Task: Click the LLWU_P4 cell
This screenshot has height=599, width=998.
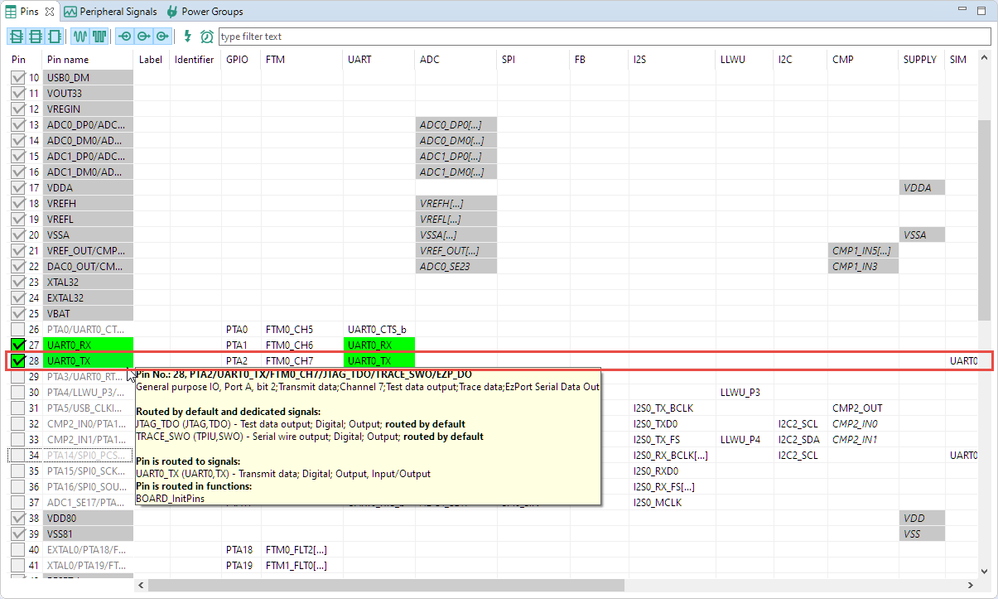Action: (x=744, y=439)
